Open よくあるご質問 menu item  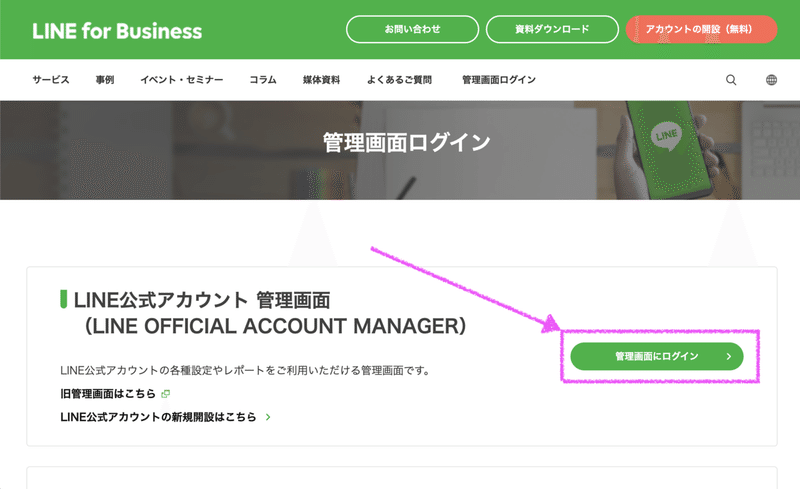[x=399, y=80]
